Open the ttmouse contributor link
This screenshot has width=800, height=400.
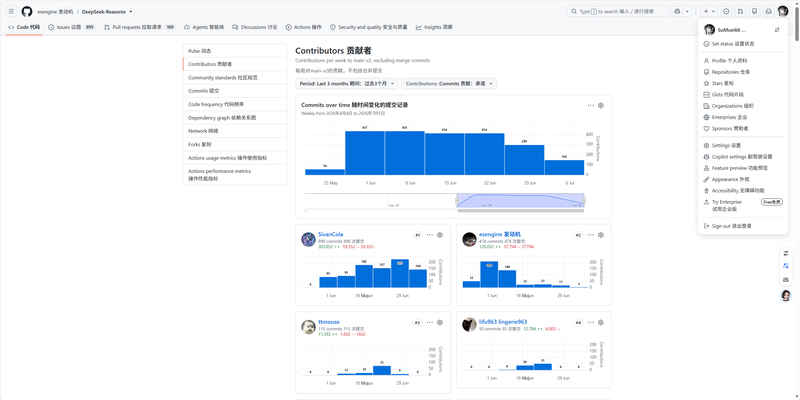pos(329,322)
